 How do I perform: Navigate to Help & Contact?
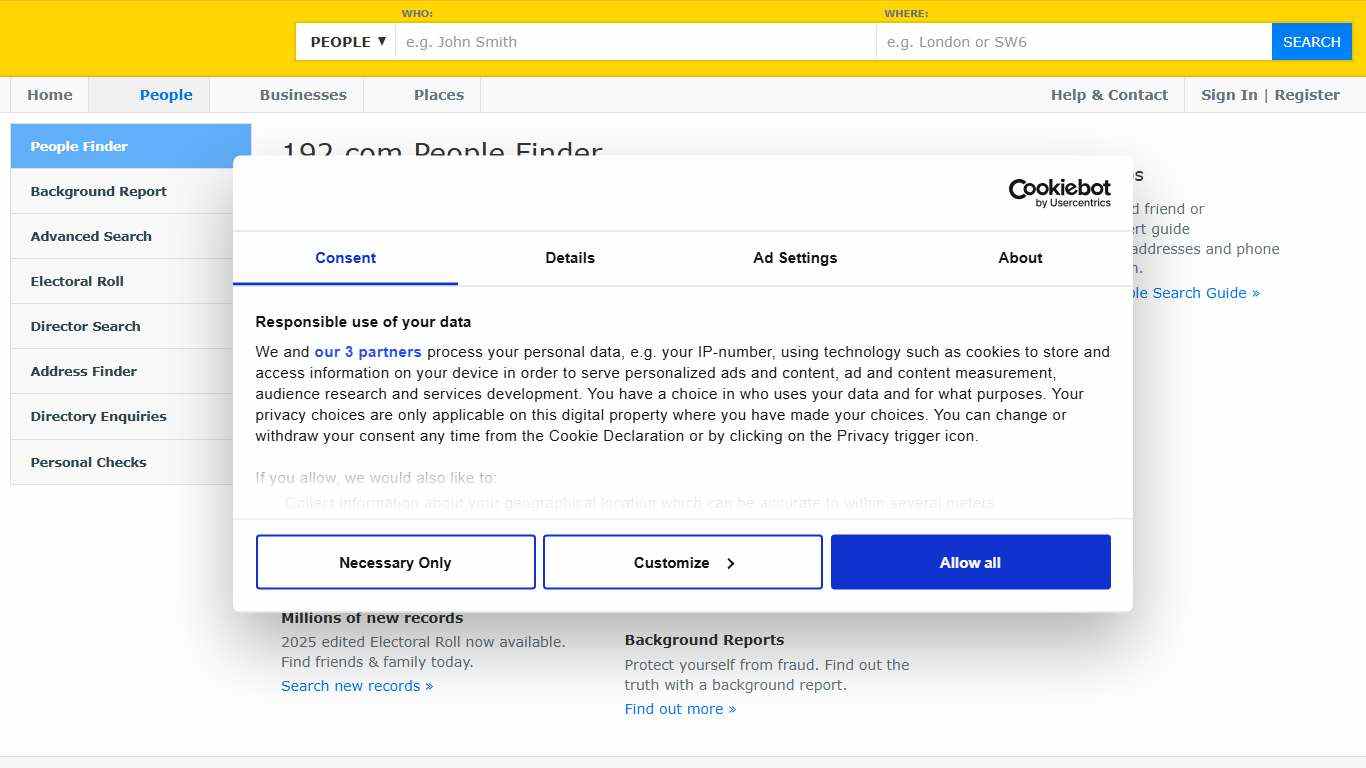(1109, 94)
